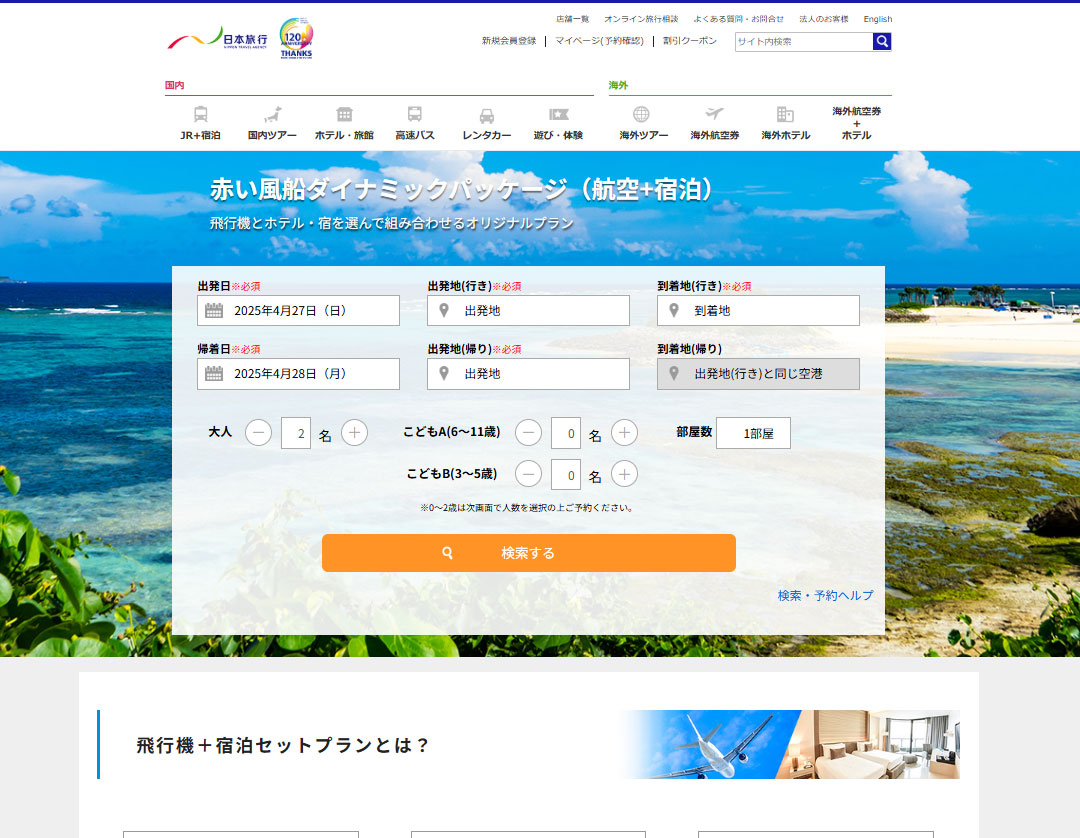The width and height of the screenshot is (1080, 838).
Task: Click the JR+宿泊 train icon
Action: pyautogui.click(x=200, y=115)
